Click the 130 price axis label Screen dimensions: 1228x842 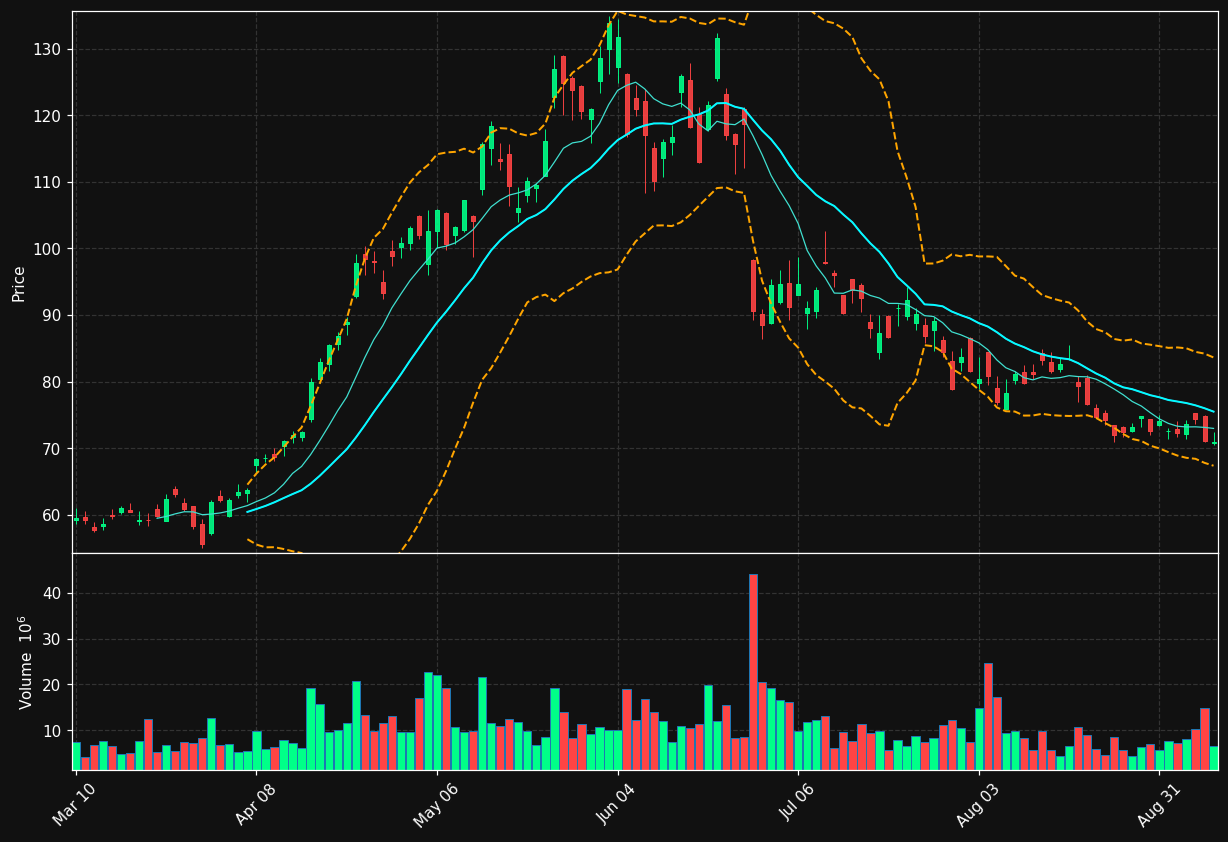coord(47,50)
